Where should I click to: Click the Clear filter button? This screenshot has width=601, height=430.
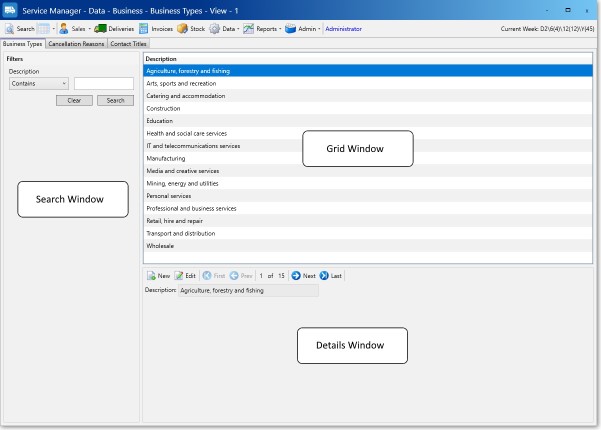point(74,100)
